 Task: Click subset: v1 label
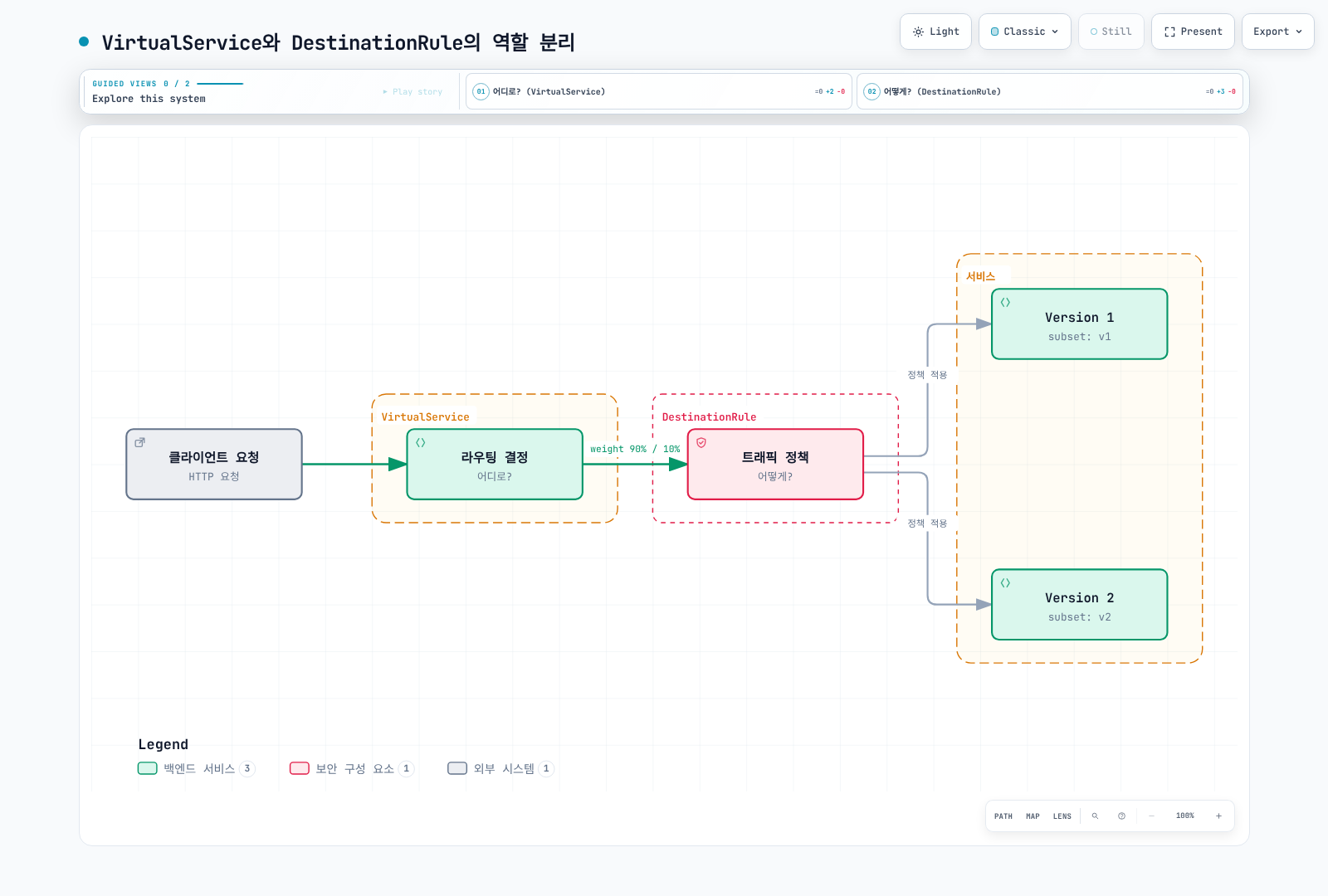pyautogui.click(x=1079, y=337)
